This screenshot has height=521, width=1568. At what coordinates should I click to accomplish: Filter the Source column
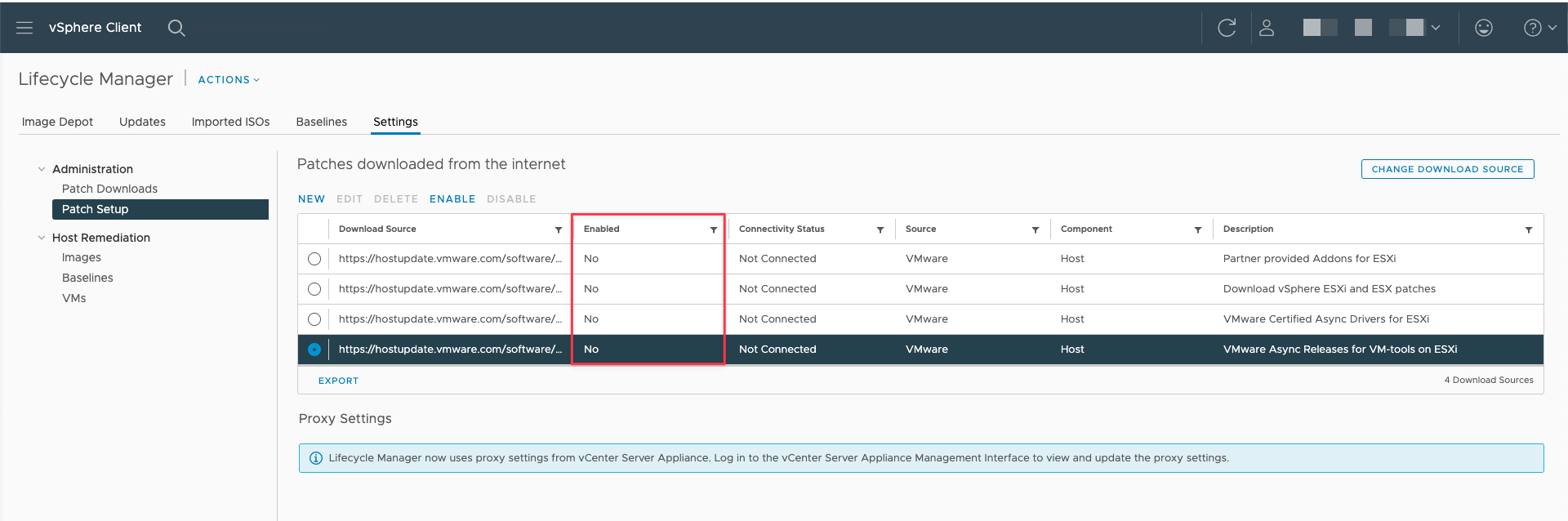click(1036, 230)
